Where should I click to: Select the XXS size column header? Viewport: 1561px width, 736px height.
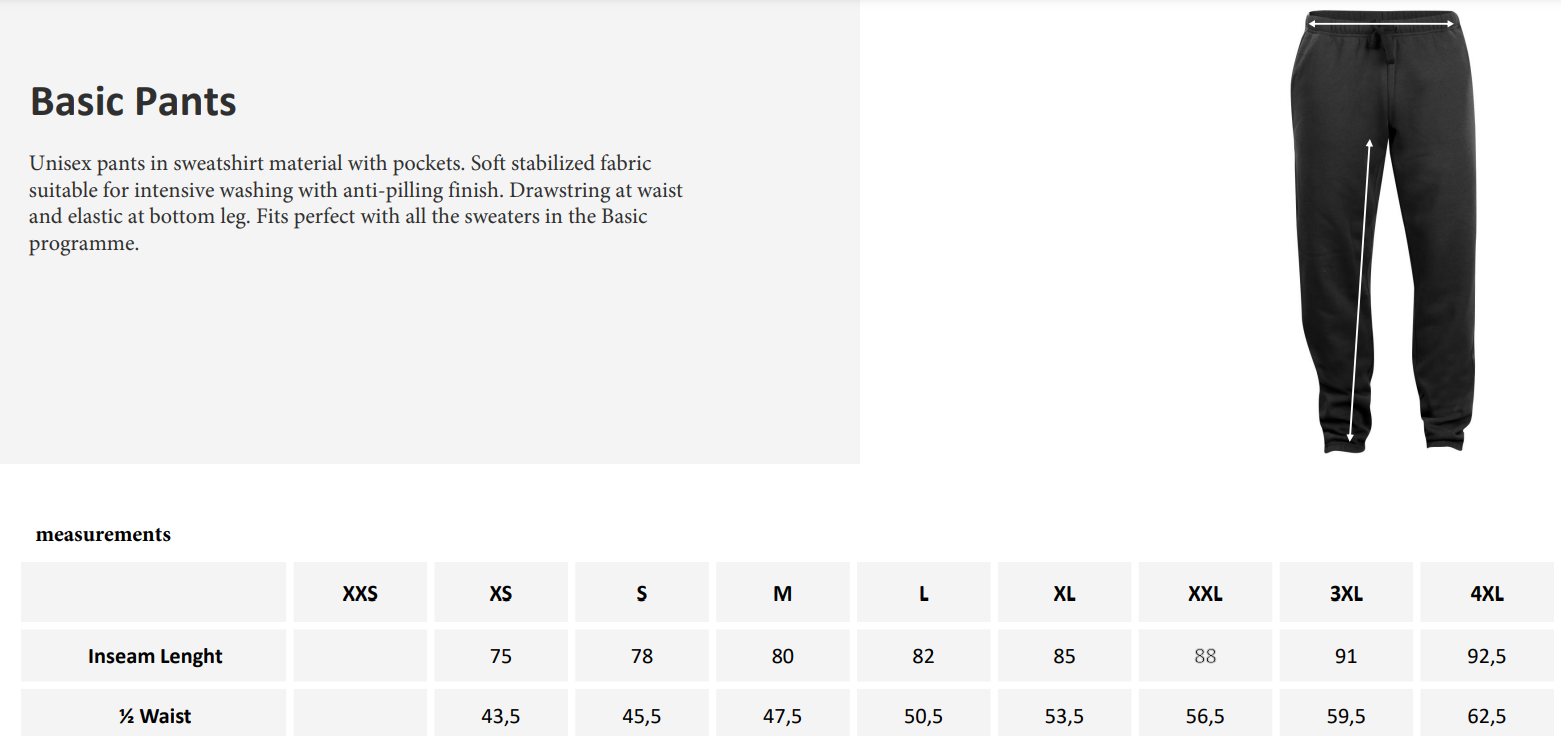click(x=360, y=593)
